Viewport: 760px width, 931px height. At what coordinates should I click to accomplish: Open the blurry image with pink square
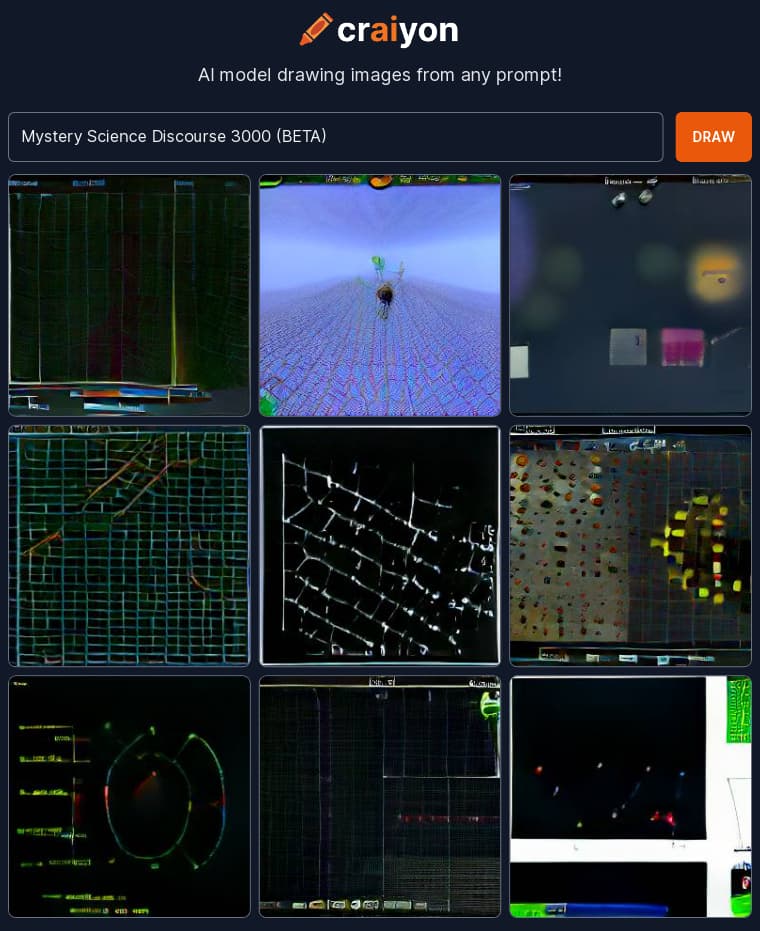(x=631, y=295)
